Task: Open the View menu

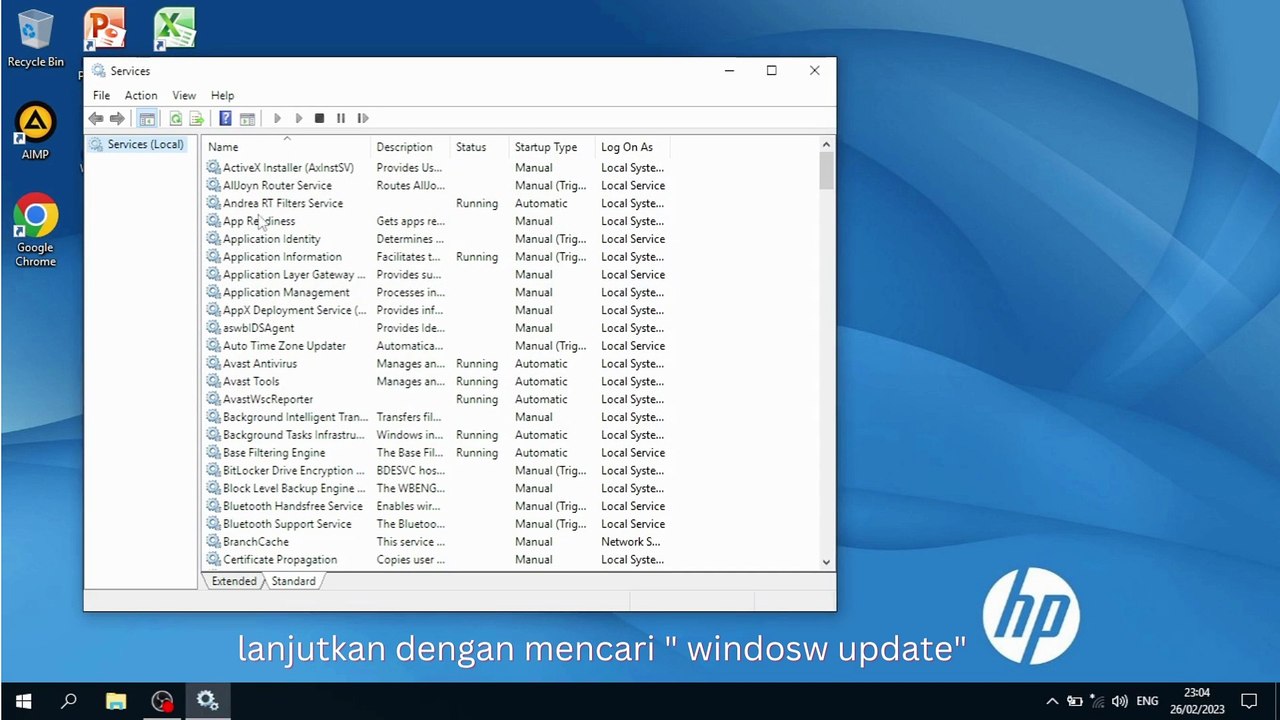Action: (184, 96)
